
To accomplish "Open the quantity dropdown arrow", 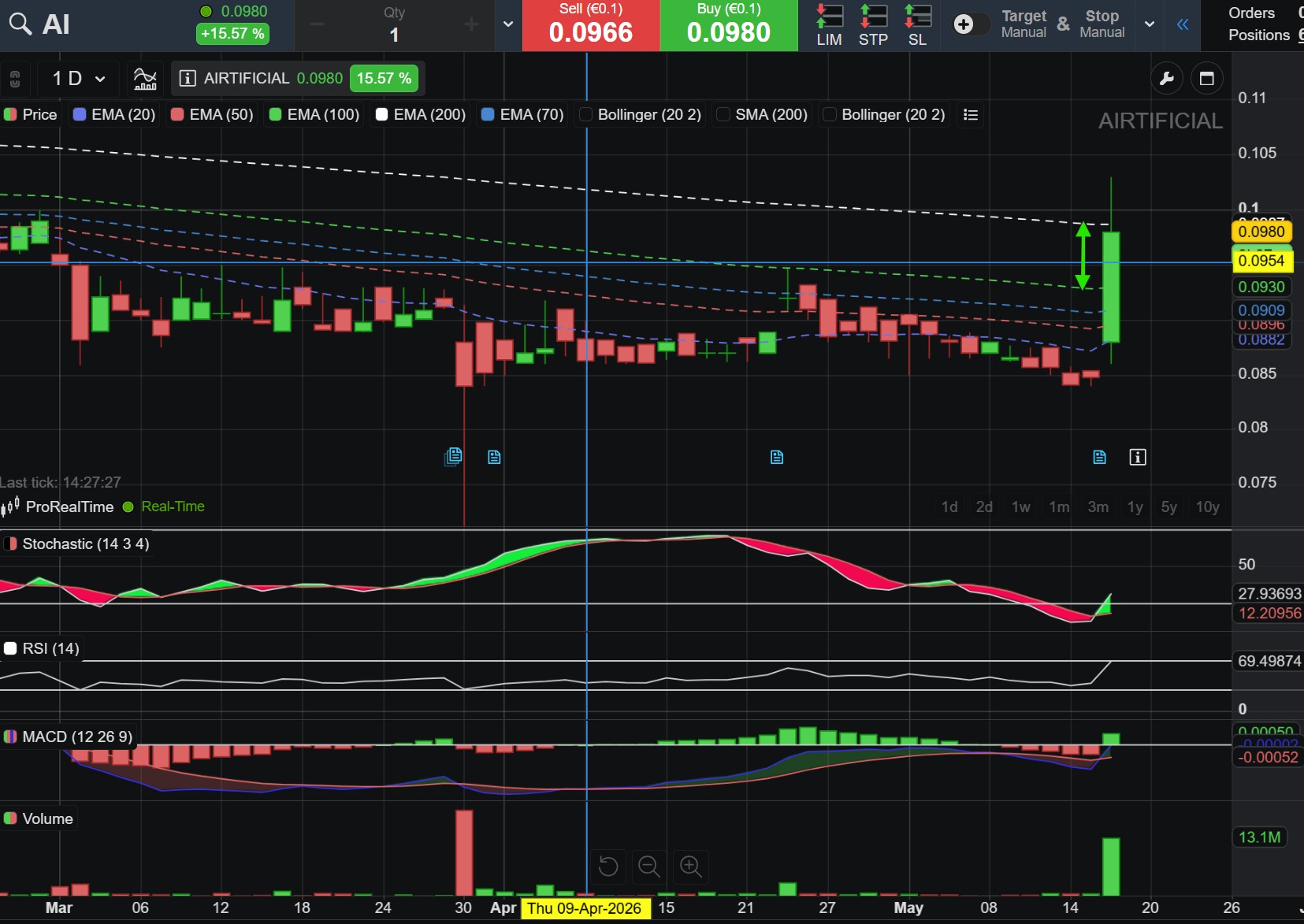I will pos(508,24).
